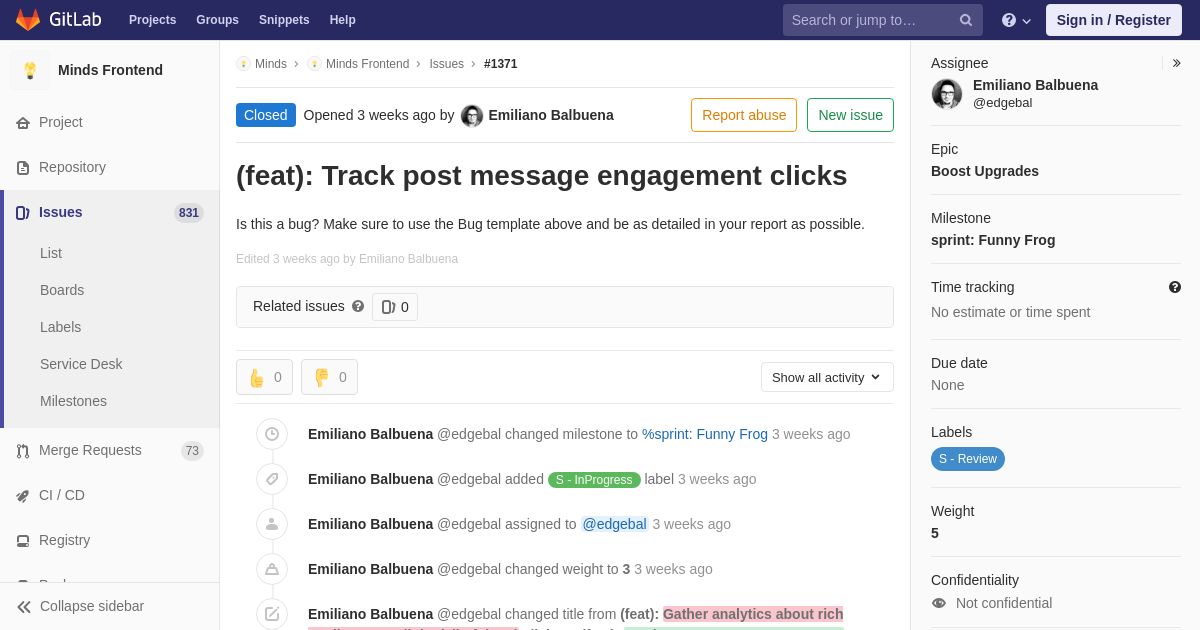Click the Minds breadcrumb icon
Screen dimensions: 1200x630
(x=243, y=64)
